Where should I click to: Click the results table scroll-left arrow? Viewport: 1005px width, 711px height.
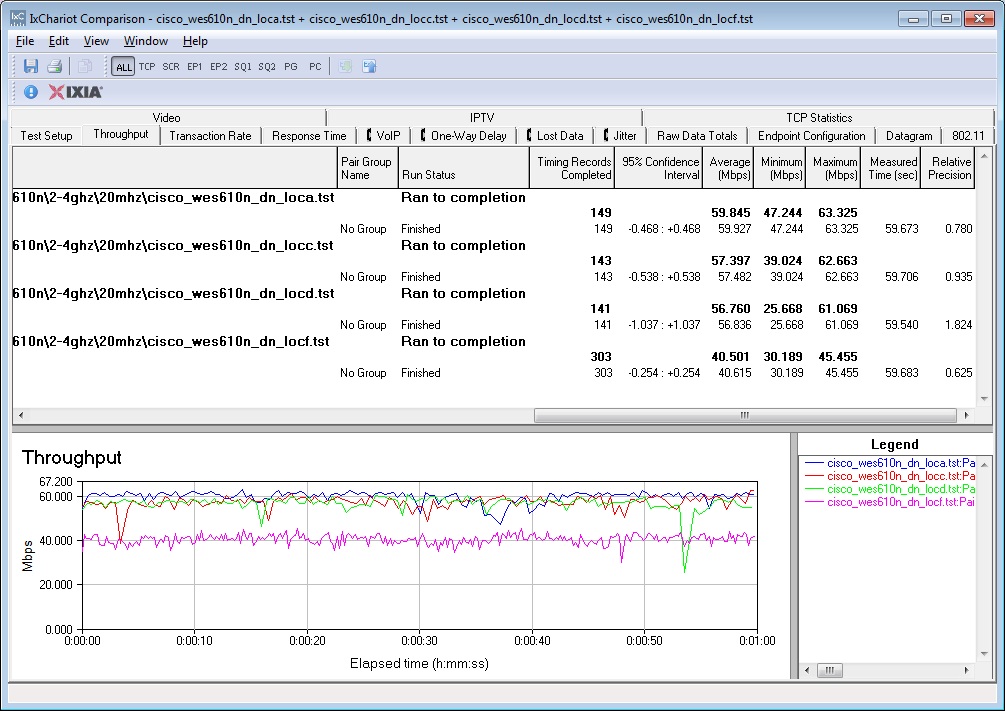click(x=21, y=415)
